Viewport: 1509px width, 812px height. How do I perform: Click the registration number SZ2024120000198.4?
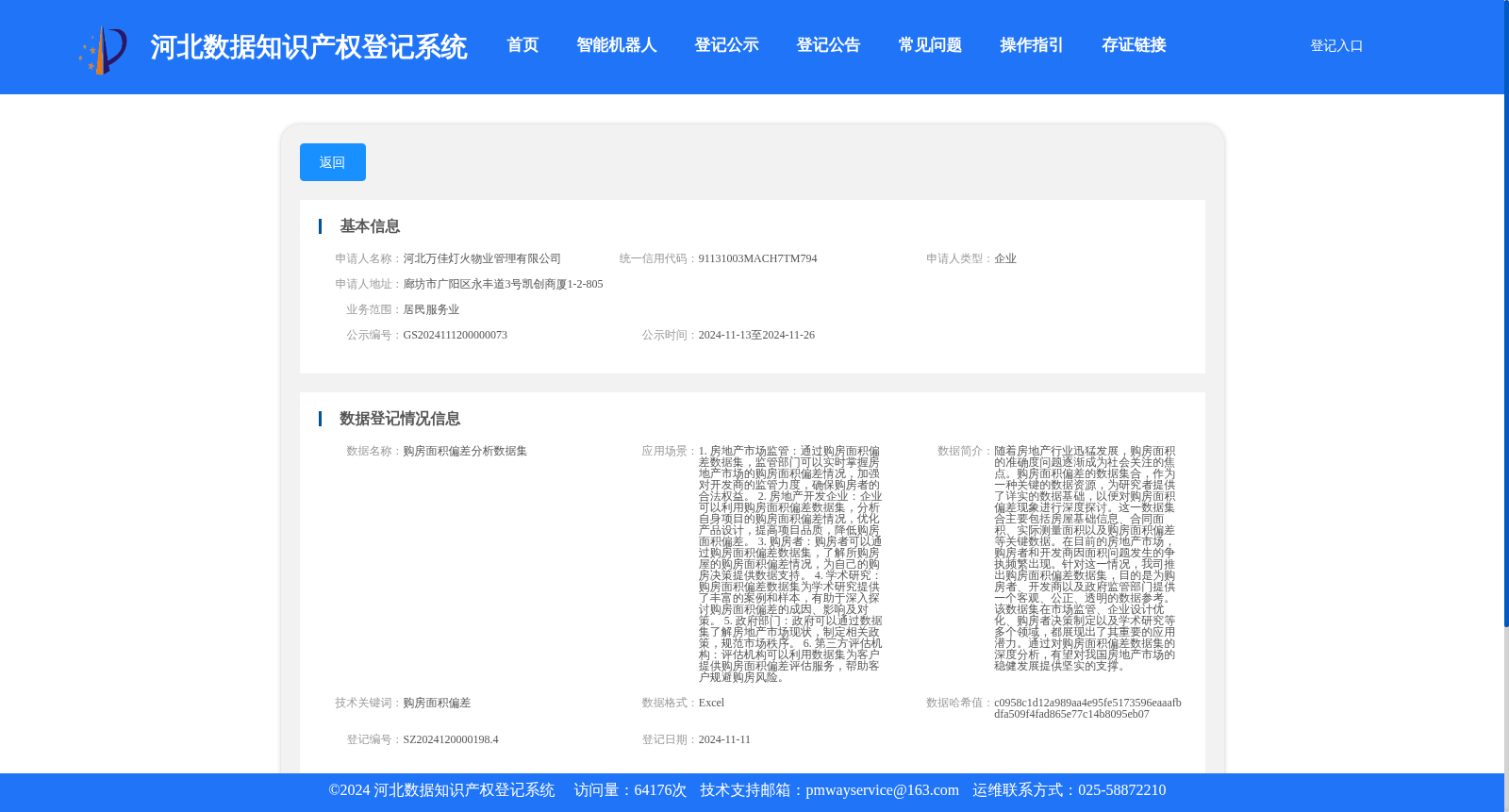451,739
